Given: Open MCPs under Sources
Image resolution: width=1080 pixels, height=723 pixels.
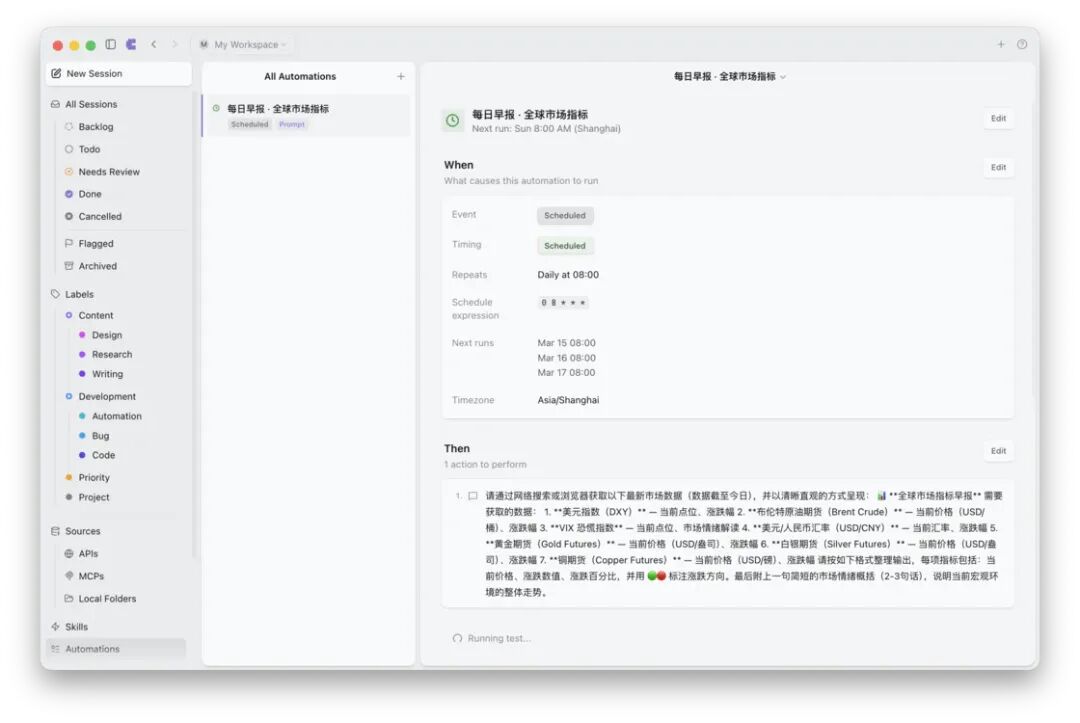Looking at the screenshot, I should point(91,576).
